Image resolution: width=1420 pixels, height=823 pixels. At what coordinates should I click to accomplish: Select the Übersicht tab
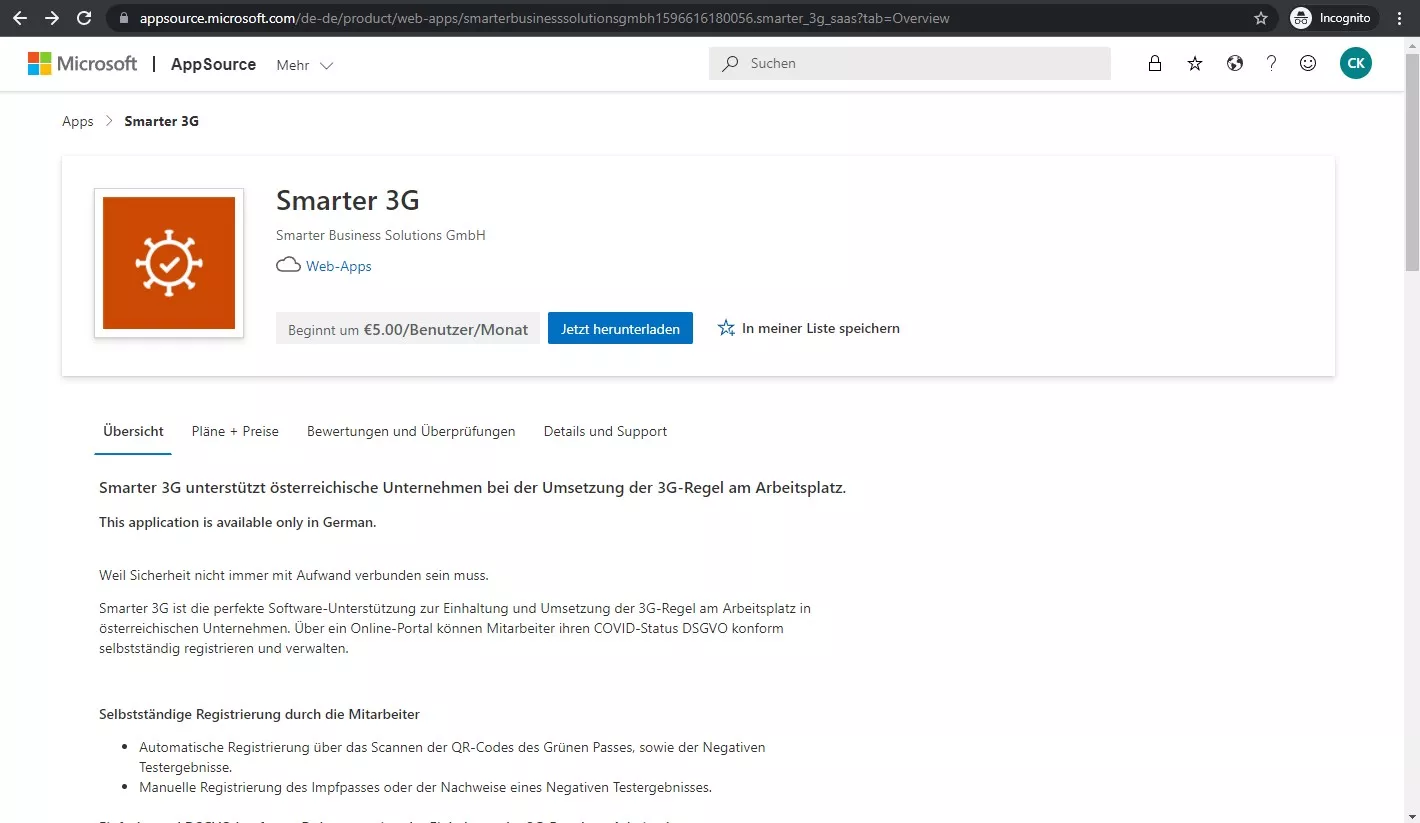click(x=133, y=431)
